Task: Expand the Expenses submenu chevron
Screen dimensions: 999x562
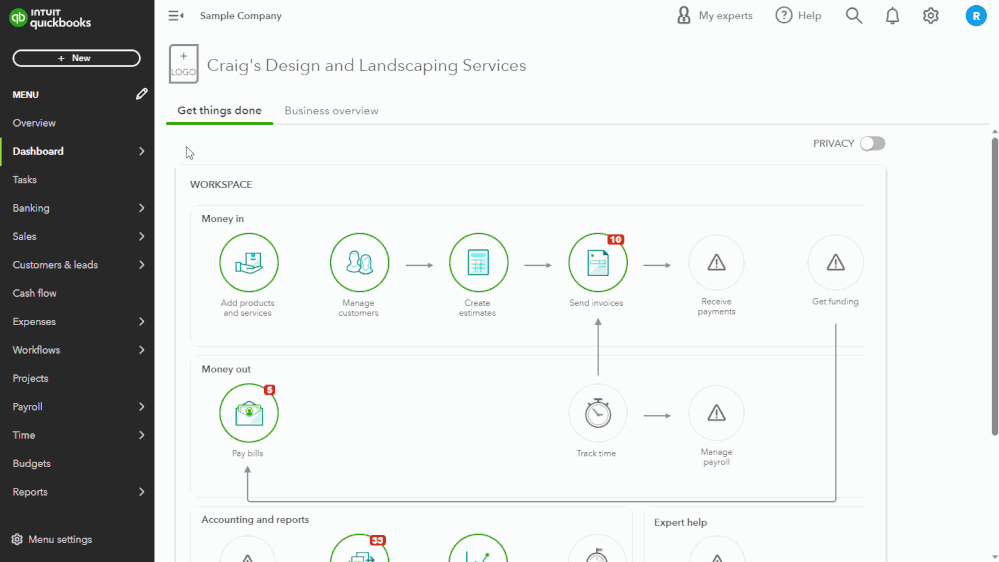Action: pyautogui.click(x=141, y=322)
